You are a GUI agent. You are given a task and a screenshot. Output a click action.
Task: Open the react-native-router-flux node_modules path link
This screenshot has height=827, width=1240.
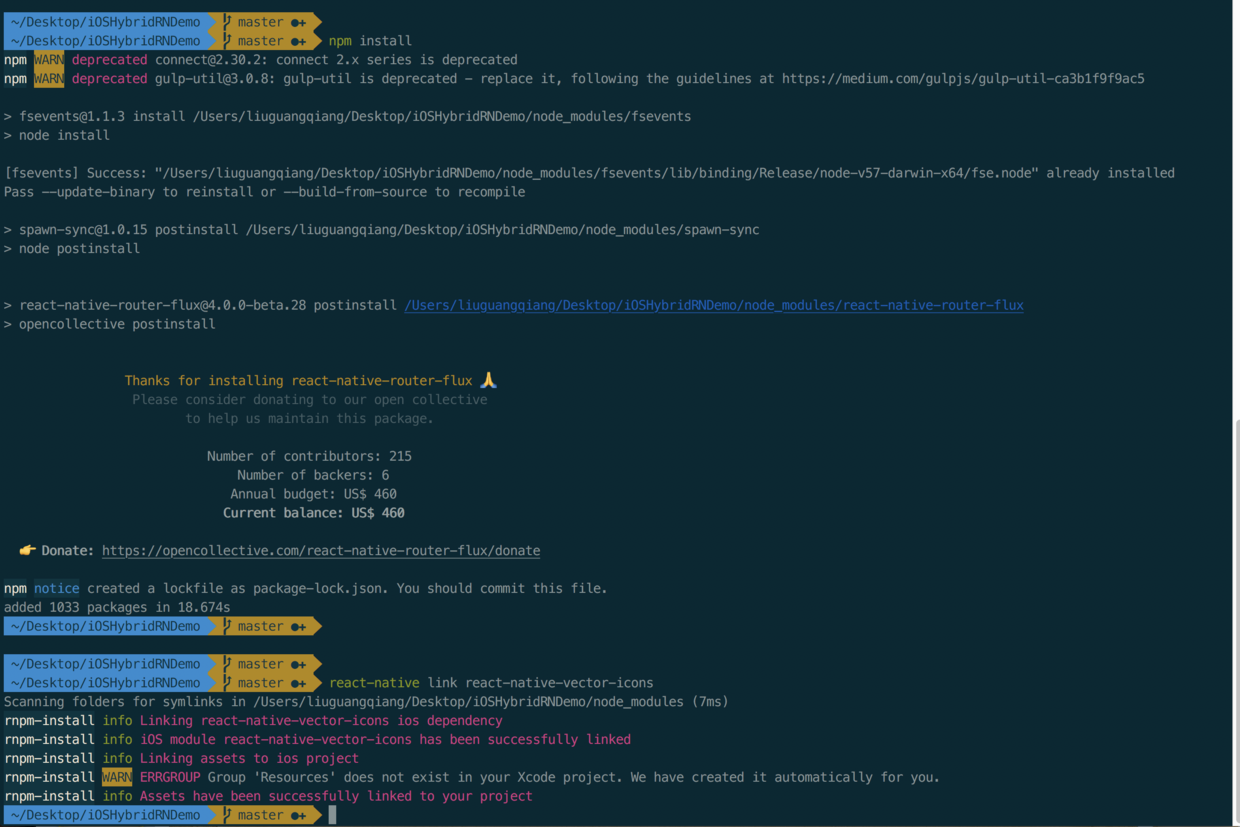point(714,305)
